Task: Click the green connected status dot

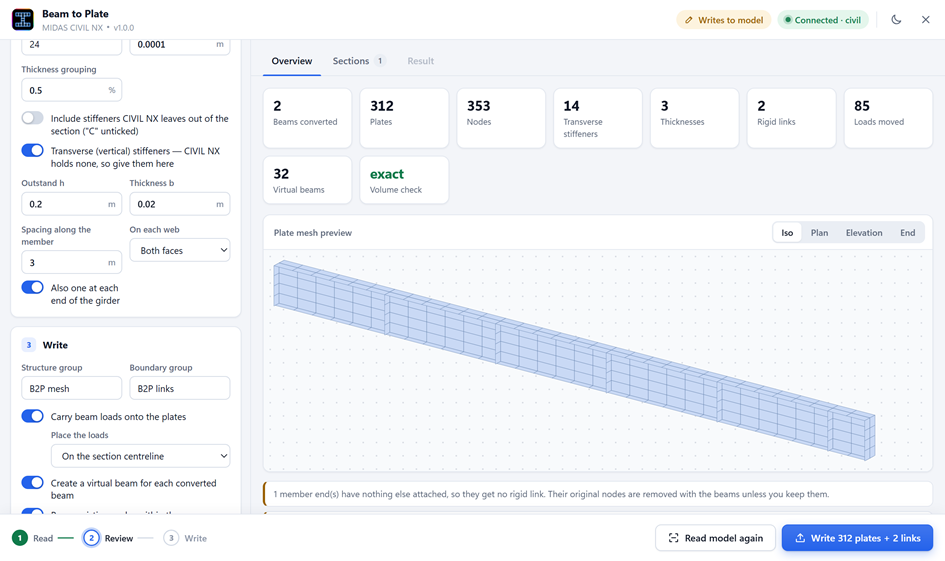Action: click(787, 20)
